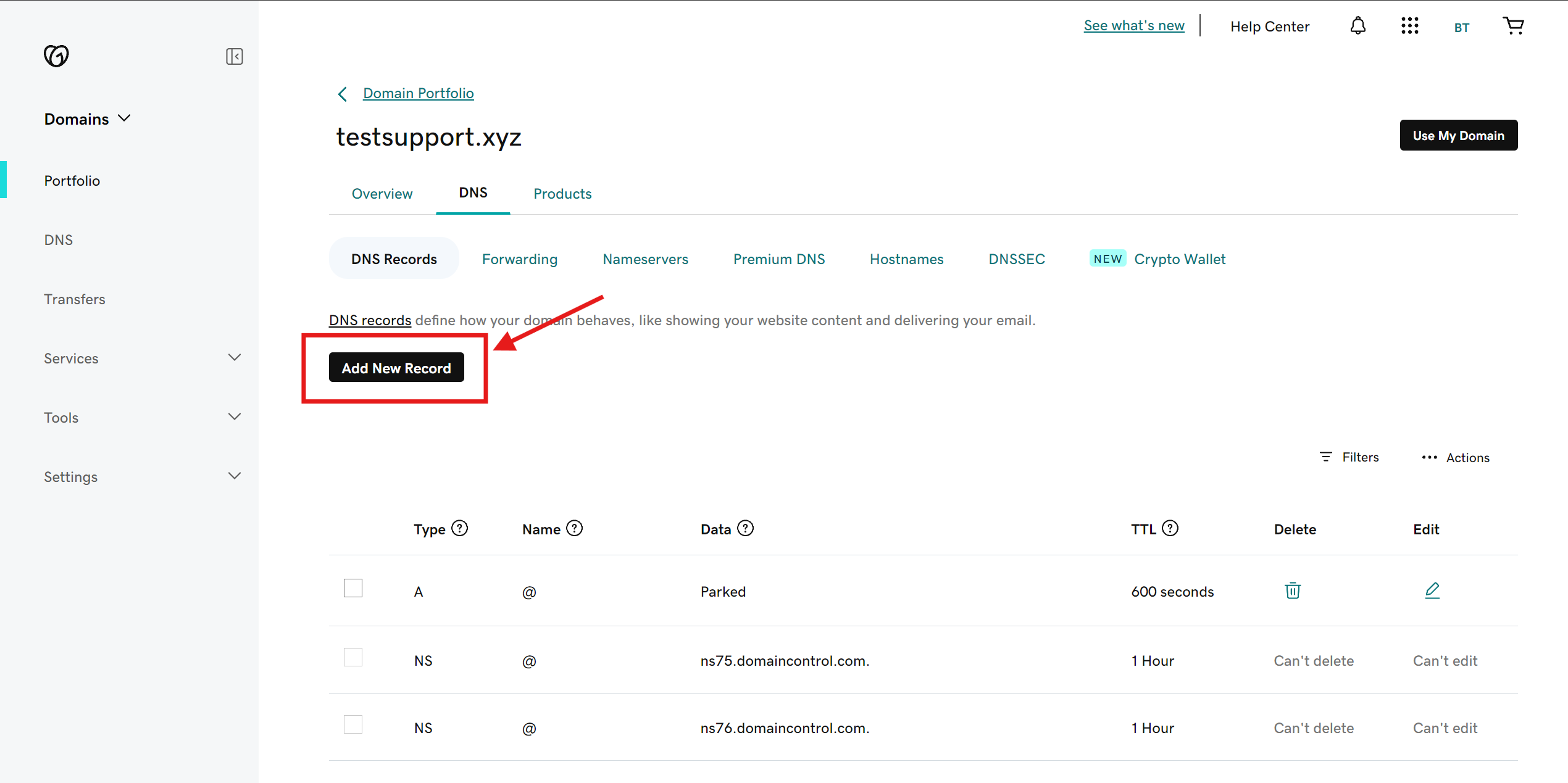
Task: Expand the Domains dropdown
Action: point(88,119)
